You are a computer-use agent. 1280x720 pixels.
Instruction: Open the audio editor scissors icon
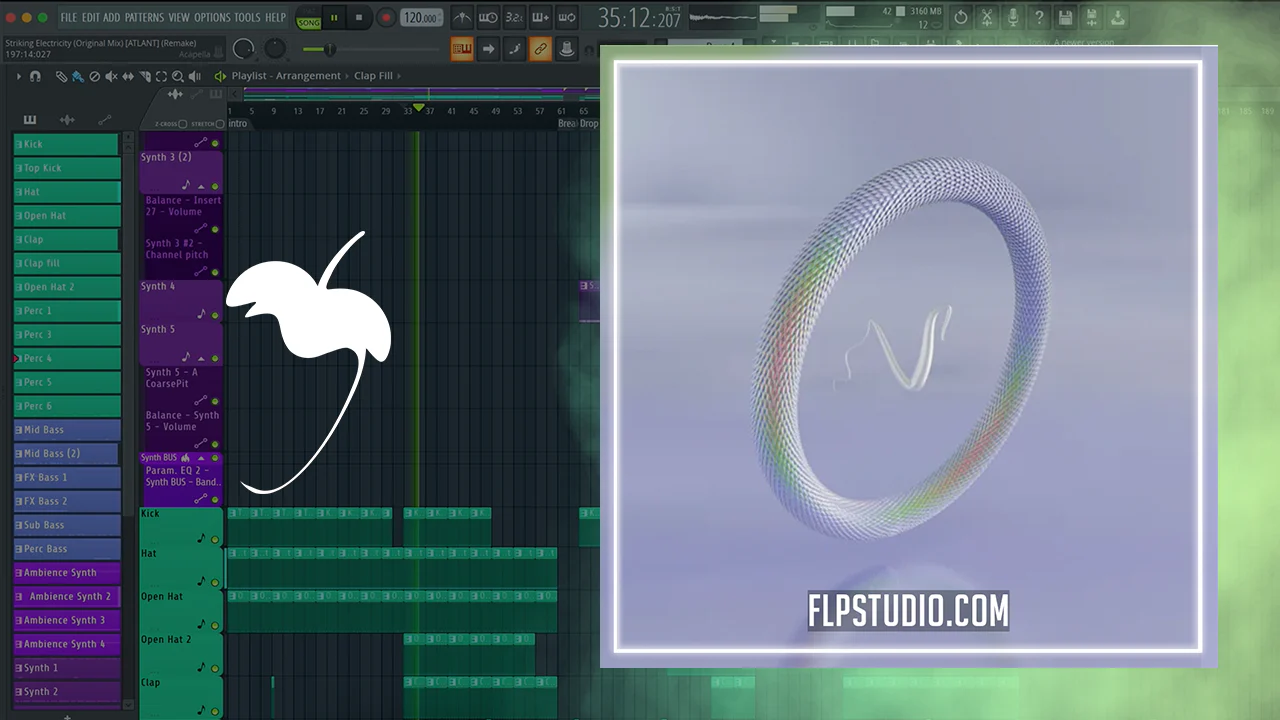coord(987,18)
